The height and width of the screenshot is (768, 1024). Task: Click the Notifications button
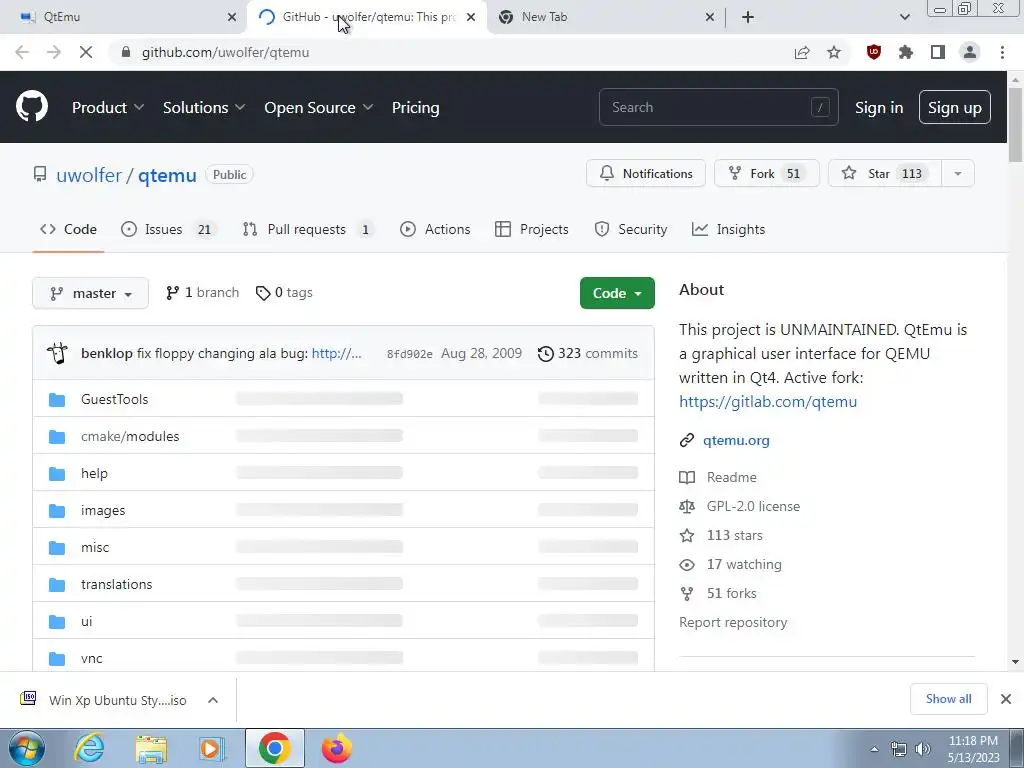pyautogui.click(x=646, y=174)
